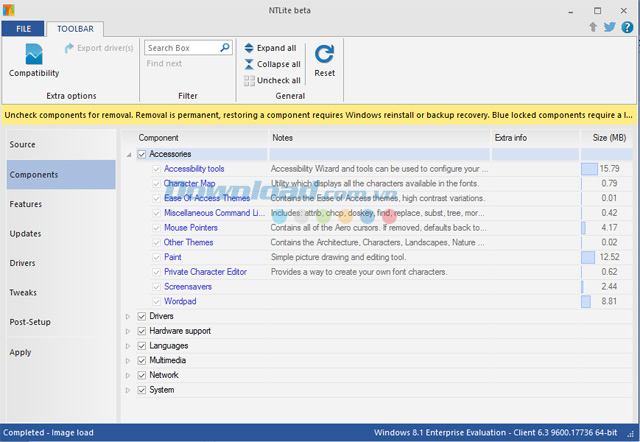Click the Collapse all icon
Viewport: 640px width, 442px height.
point(249,64)
